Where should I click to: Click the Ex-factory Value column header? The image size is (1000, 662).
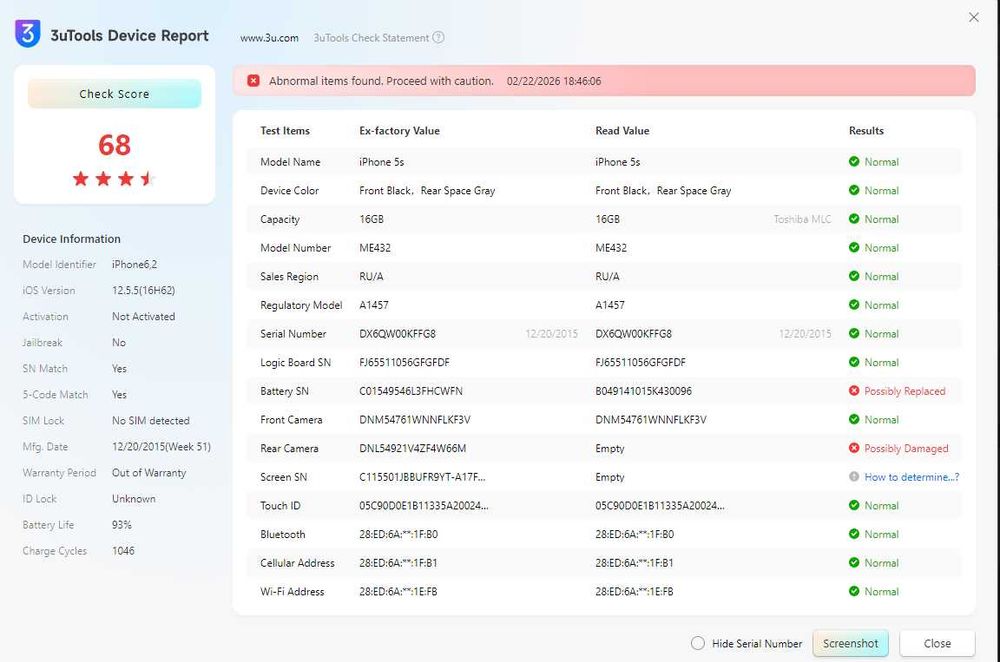pos(399,131)
